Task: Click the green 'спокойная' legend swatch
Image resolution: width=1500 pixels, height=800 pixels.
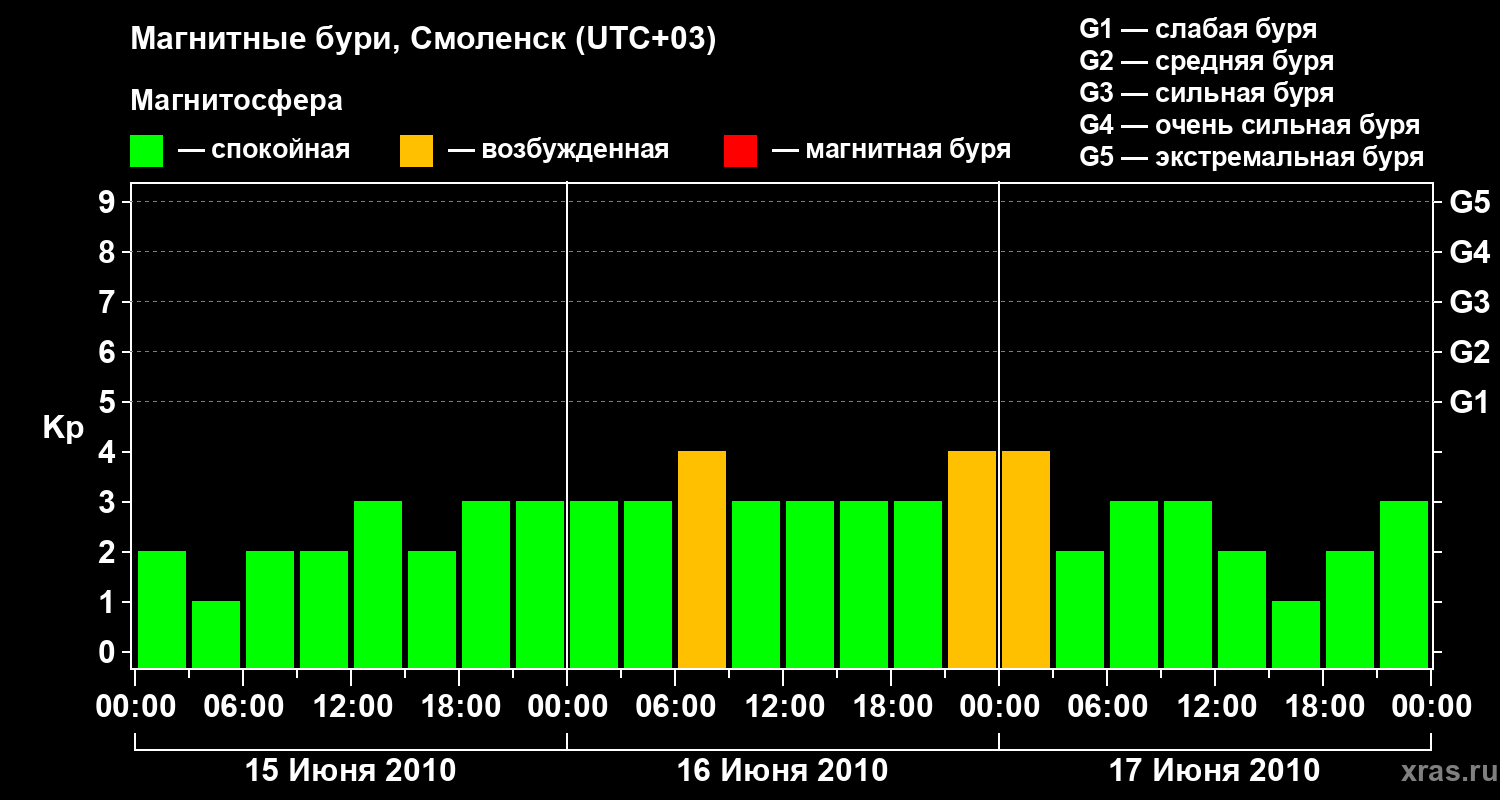Action: pyautogui.click(x=146, y=151)
